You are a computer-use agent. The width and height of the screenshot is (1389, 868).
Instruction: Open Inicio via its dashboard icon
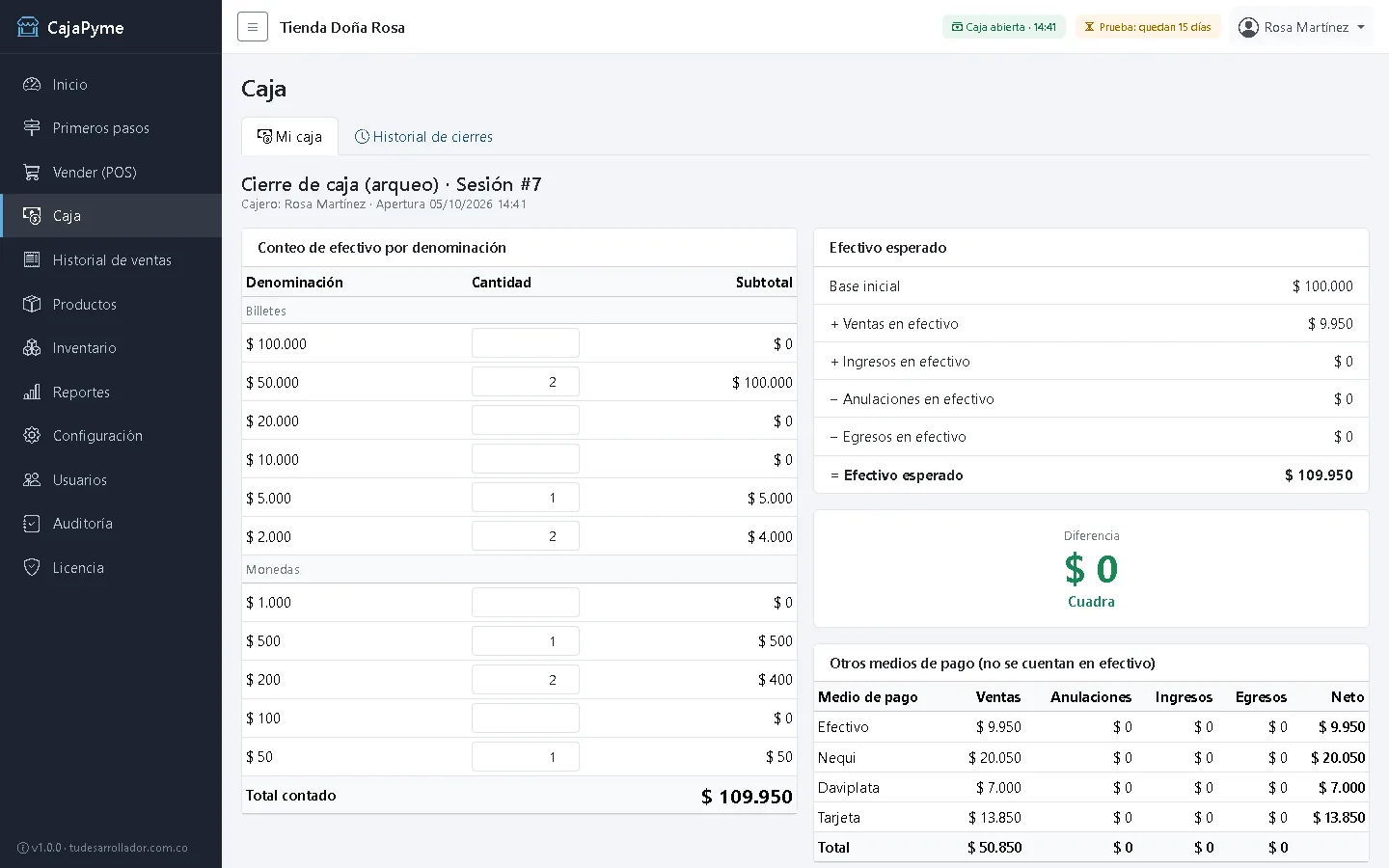tap(32, 84)
